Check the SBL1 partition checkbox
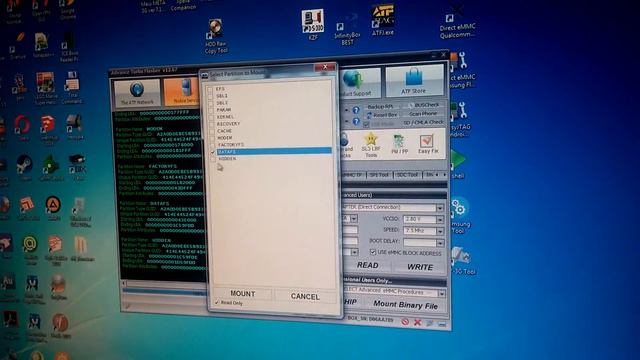 tap(211, 96)
